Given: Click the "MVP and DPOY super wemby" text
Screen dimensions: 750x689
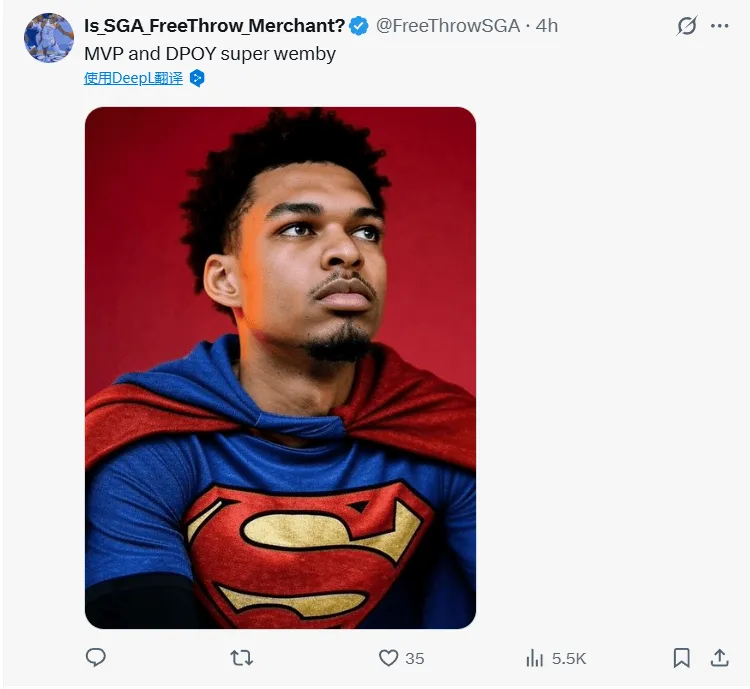Looking at the screenshot, I should point(210,54).
